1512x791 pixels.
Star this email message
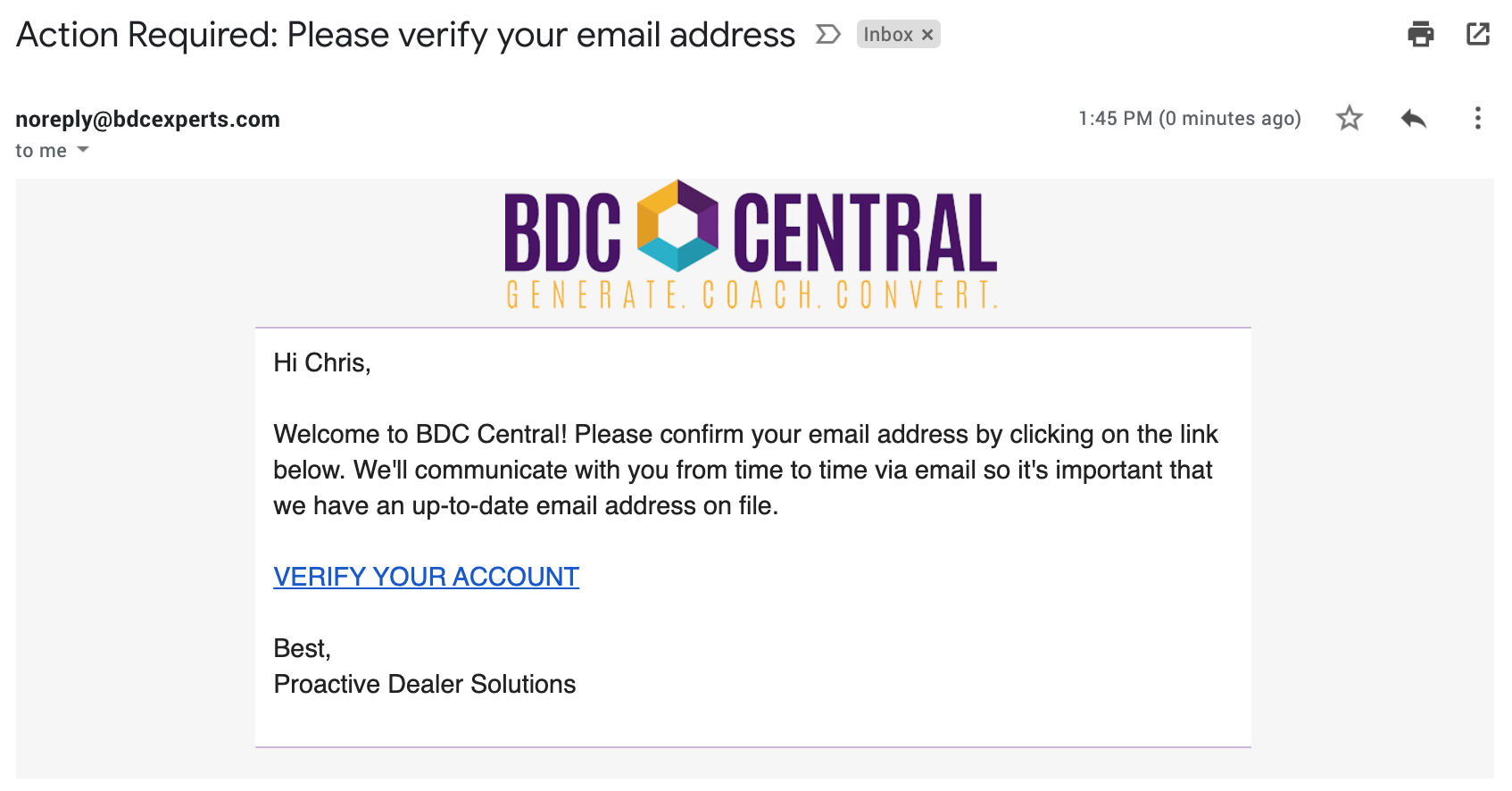pyautogui.click(x=1349, y=118)
